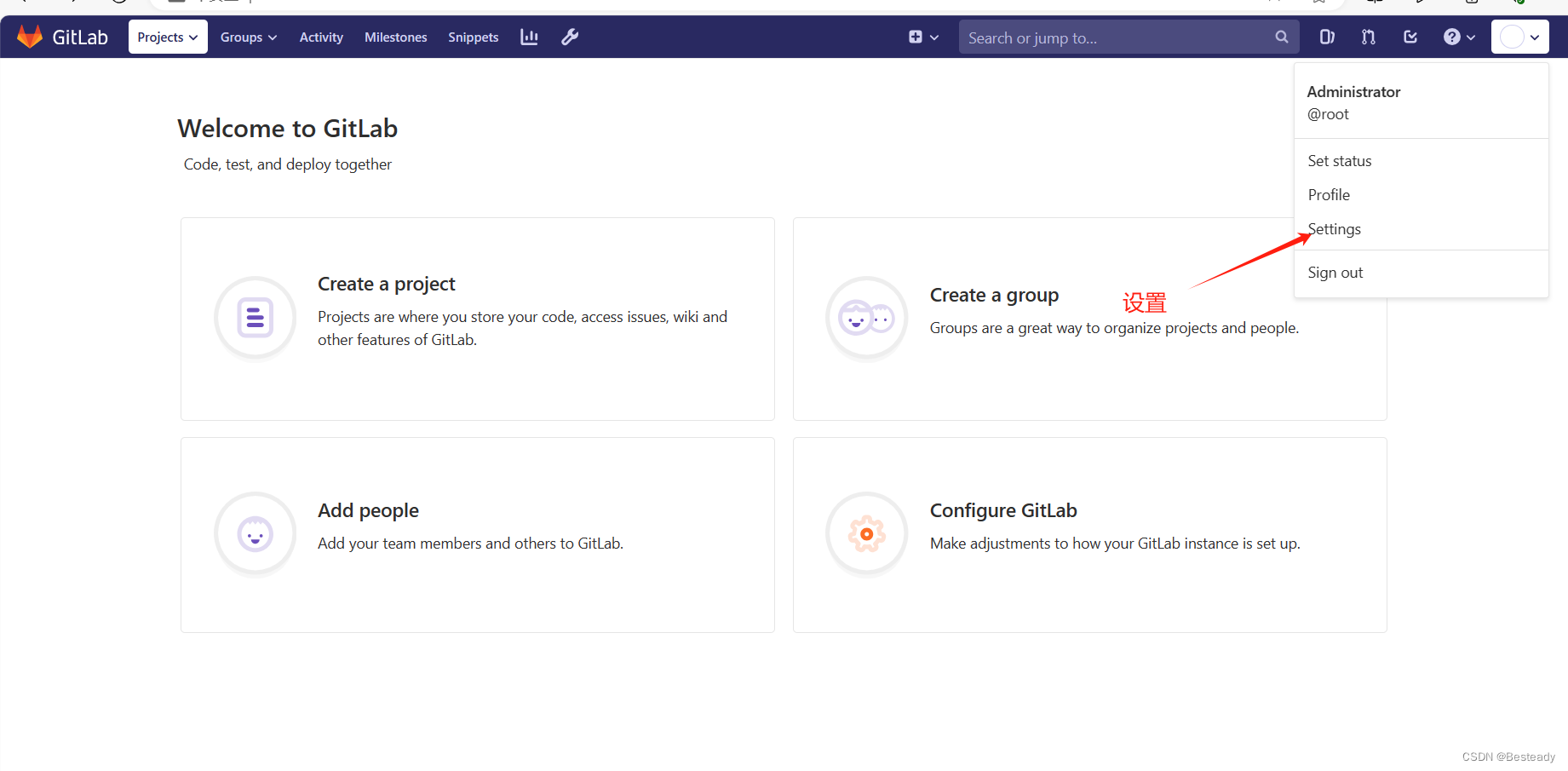Open the Projects dropdown menu

click(168, 37)
